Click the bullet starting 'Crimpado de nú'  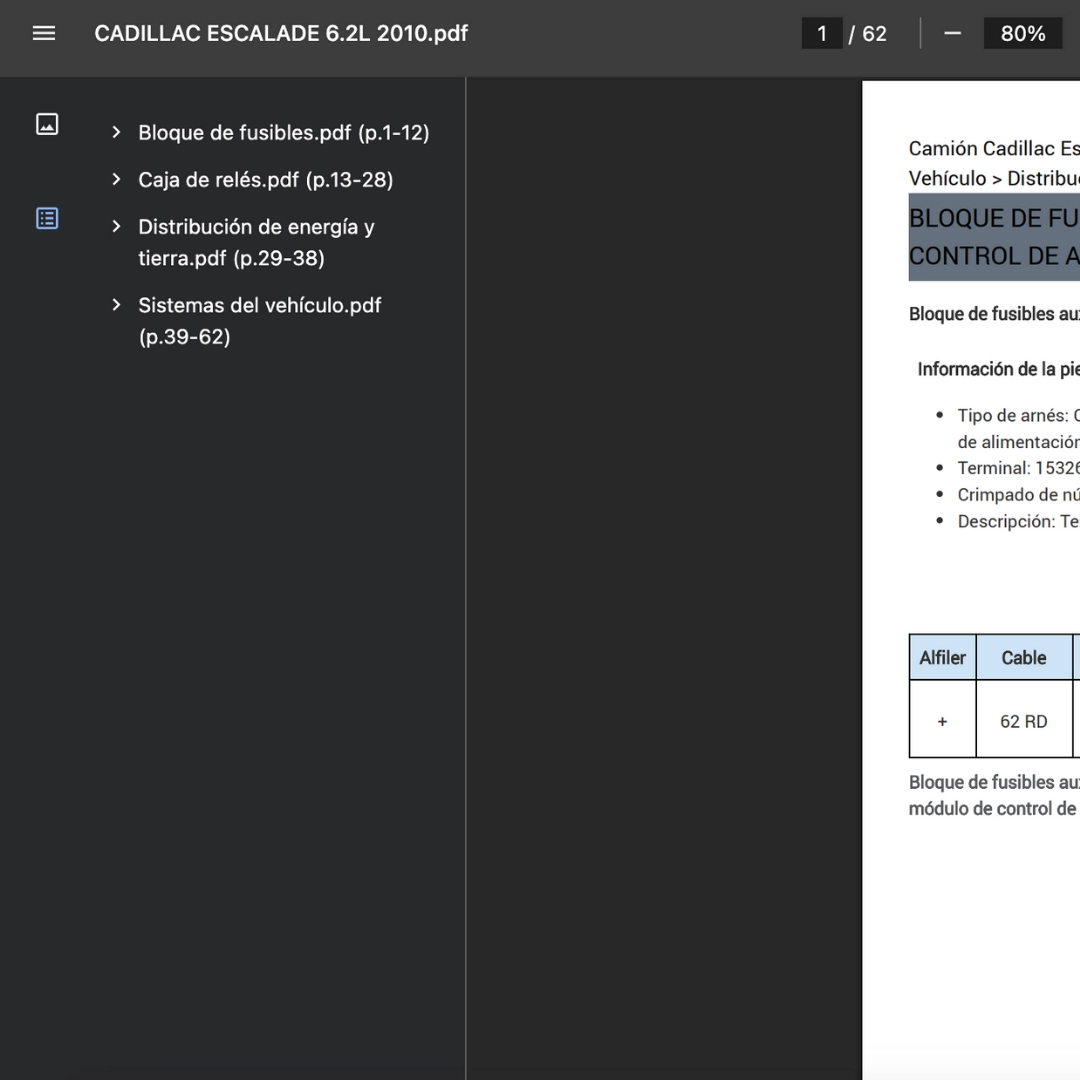[1019, 495]
